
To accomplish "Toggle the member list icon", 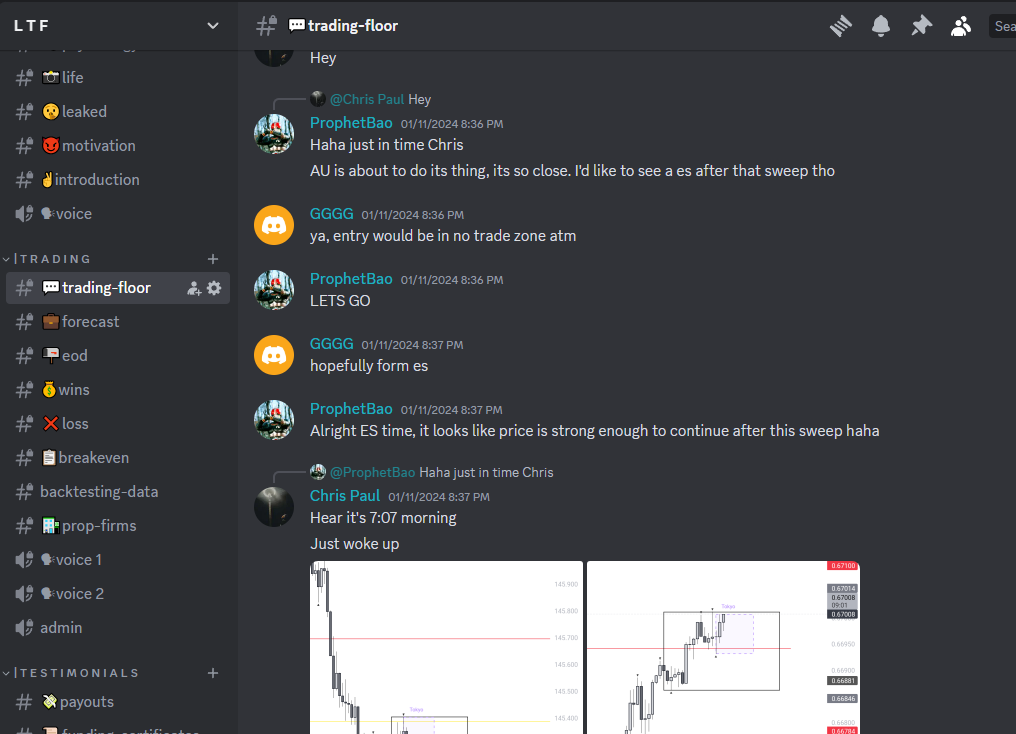I will point(961,26).
